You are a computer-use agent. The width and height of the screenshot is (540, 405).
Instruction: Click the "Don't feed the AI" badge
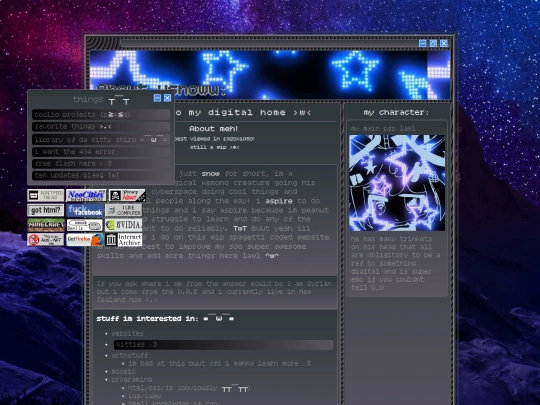click(x=46, y=196)
